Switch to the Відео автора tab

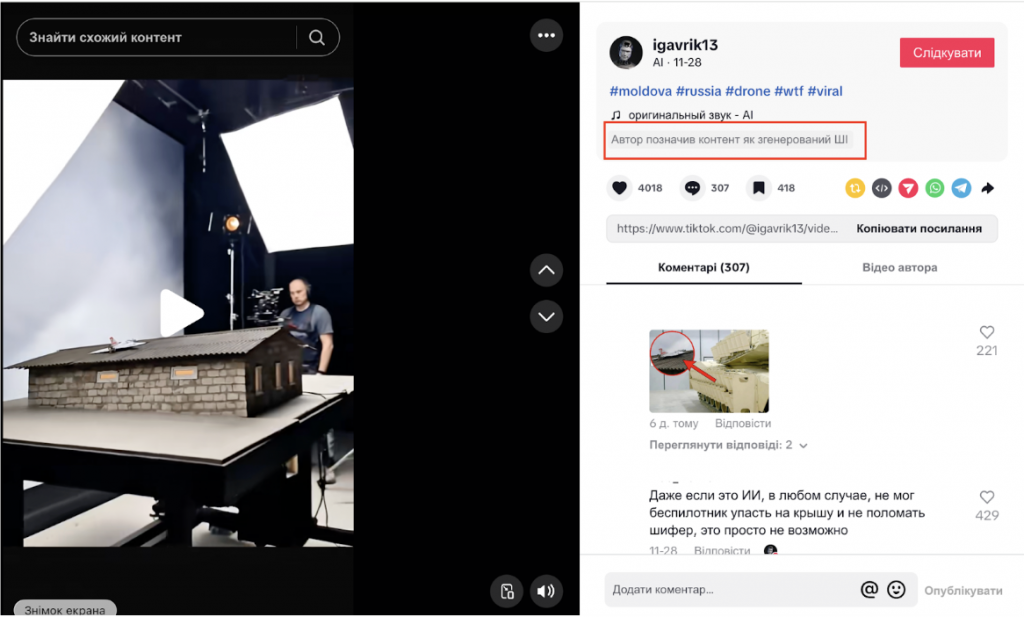coord(899,268)
